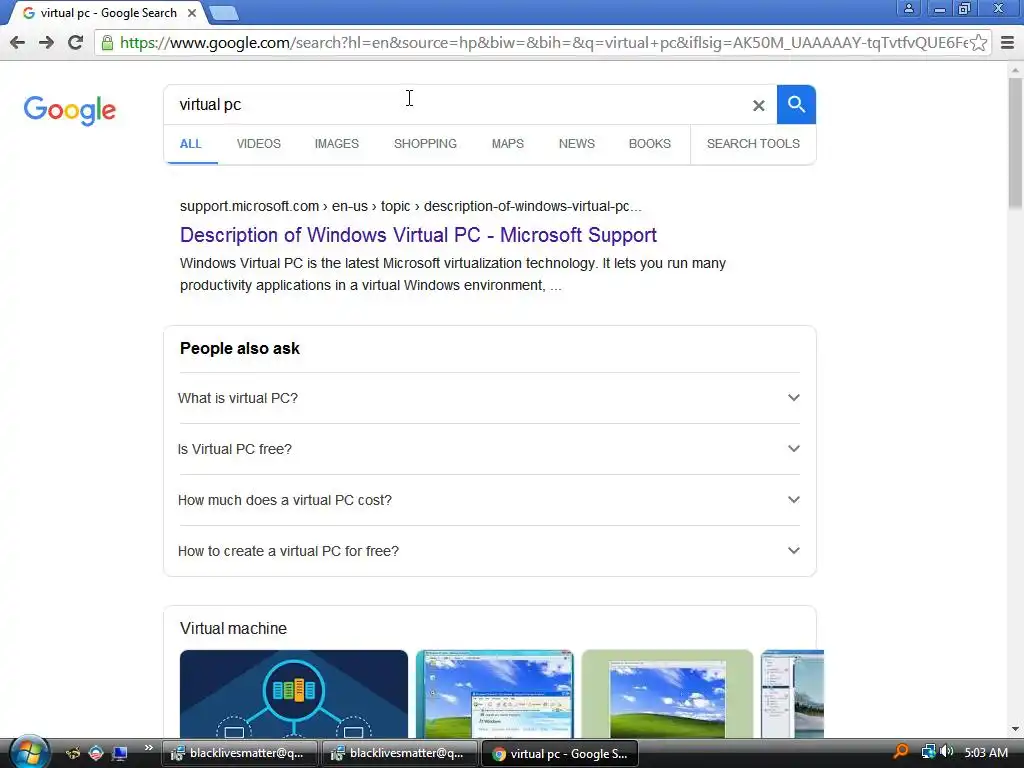Click the browser address bar URL

click(543, 42)
